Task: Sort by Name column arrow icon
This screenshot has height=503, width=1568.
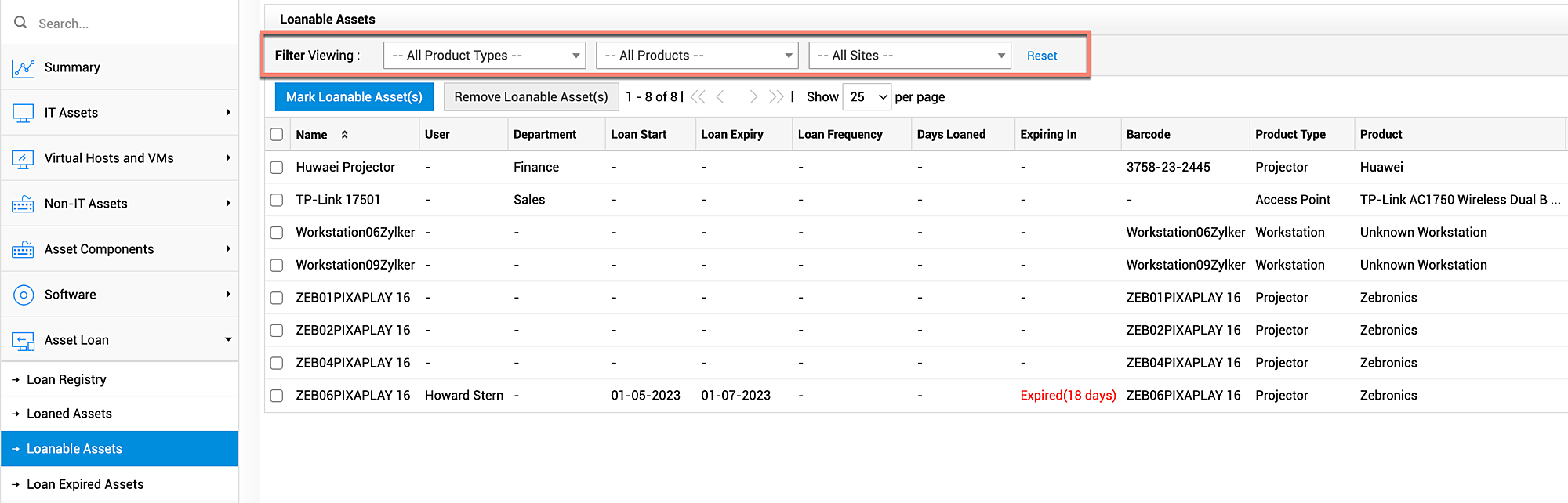Action: click(344, 135)
